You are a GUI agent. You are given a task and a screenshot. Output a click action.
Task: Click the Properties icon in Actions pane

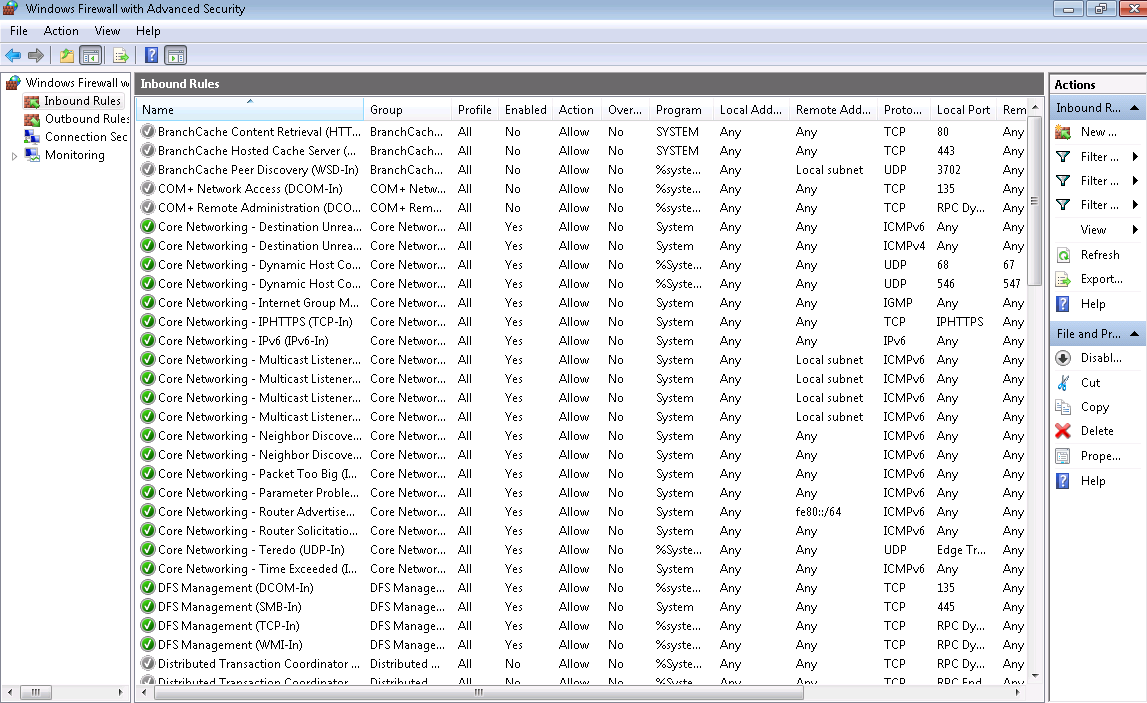1064,456
